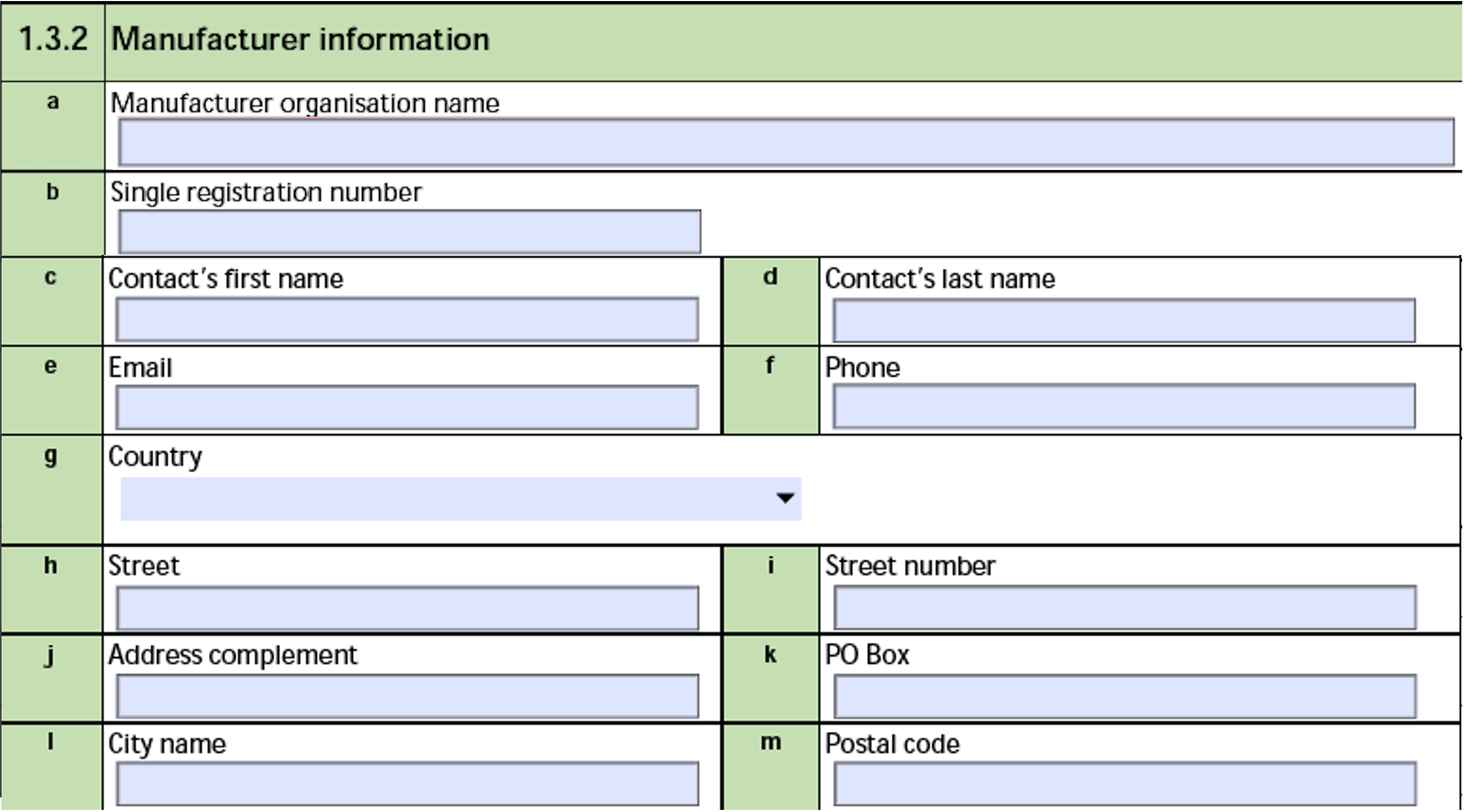Click the Street number input box
Screen dimensions: 1464x812
[x=1125, y=608]
